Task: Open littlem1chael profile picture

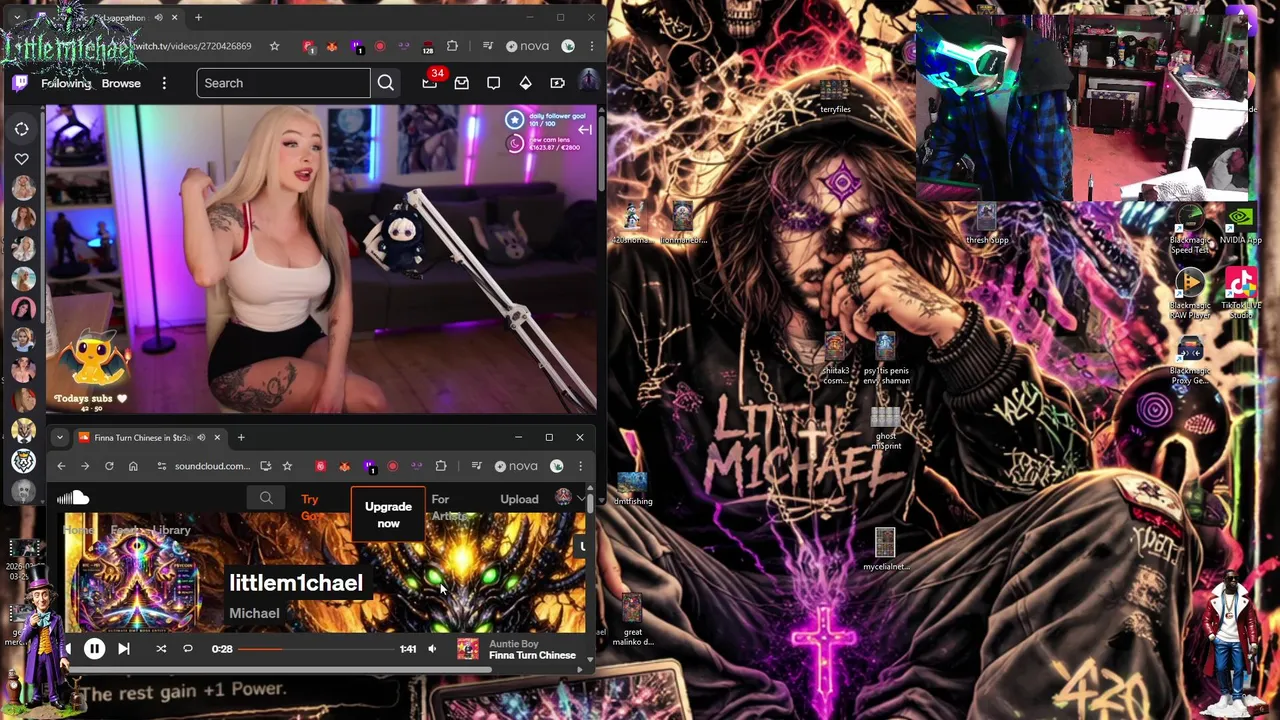Action: [x=138, y=573]
